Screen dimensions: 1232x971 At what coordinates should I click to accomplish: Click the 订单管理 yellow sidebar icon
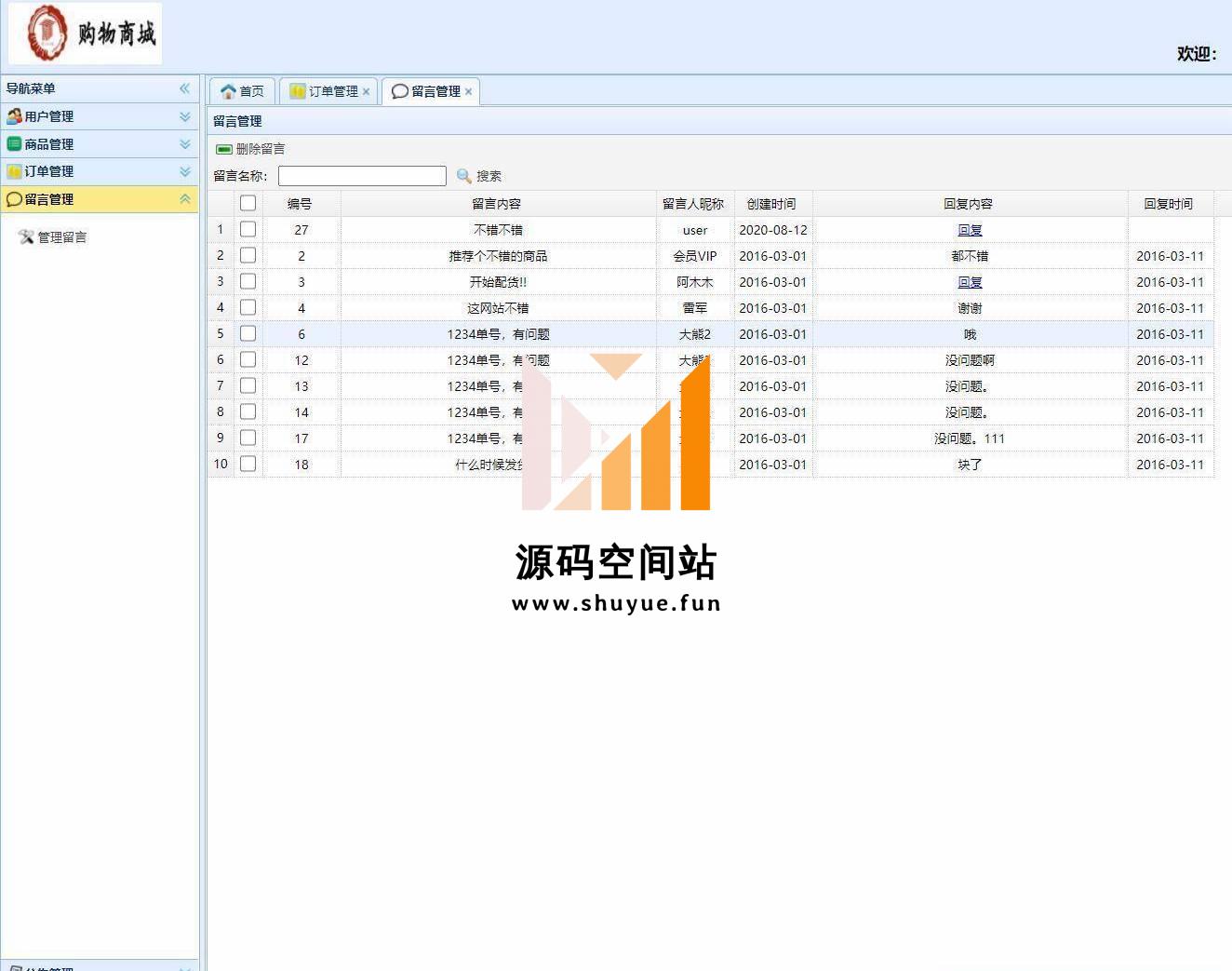(x=14, y=171)
